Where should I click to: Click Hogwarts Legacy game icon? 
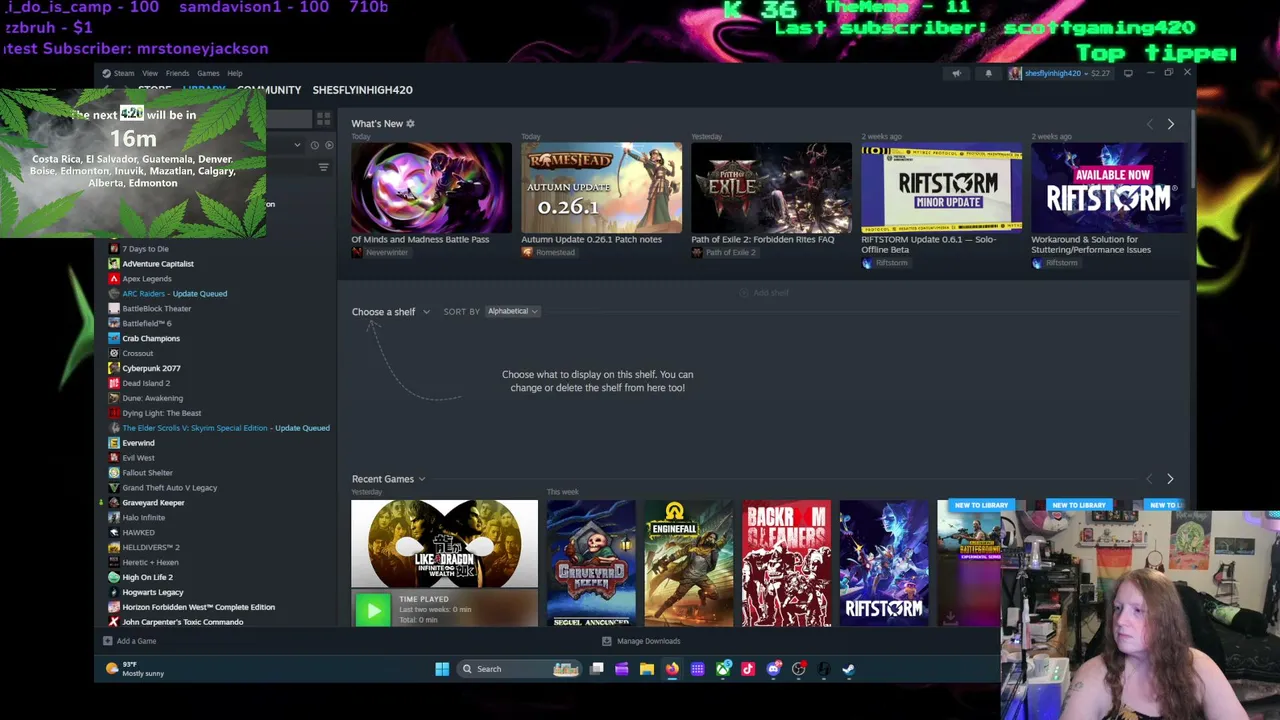pyautogui.click(x=114, y=592)
